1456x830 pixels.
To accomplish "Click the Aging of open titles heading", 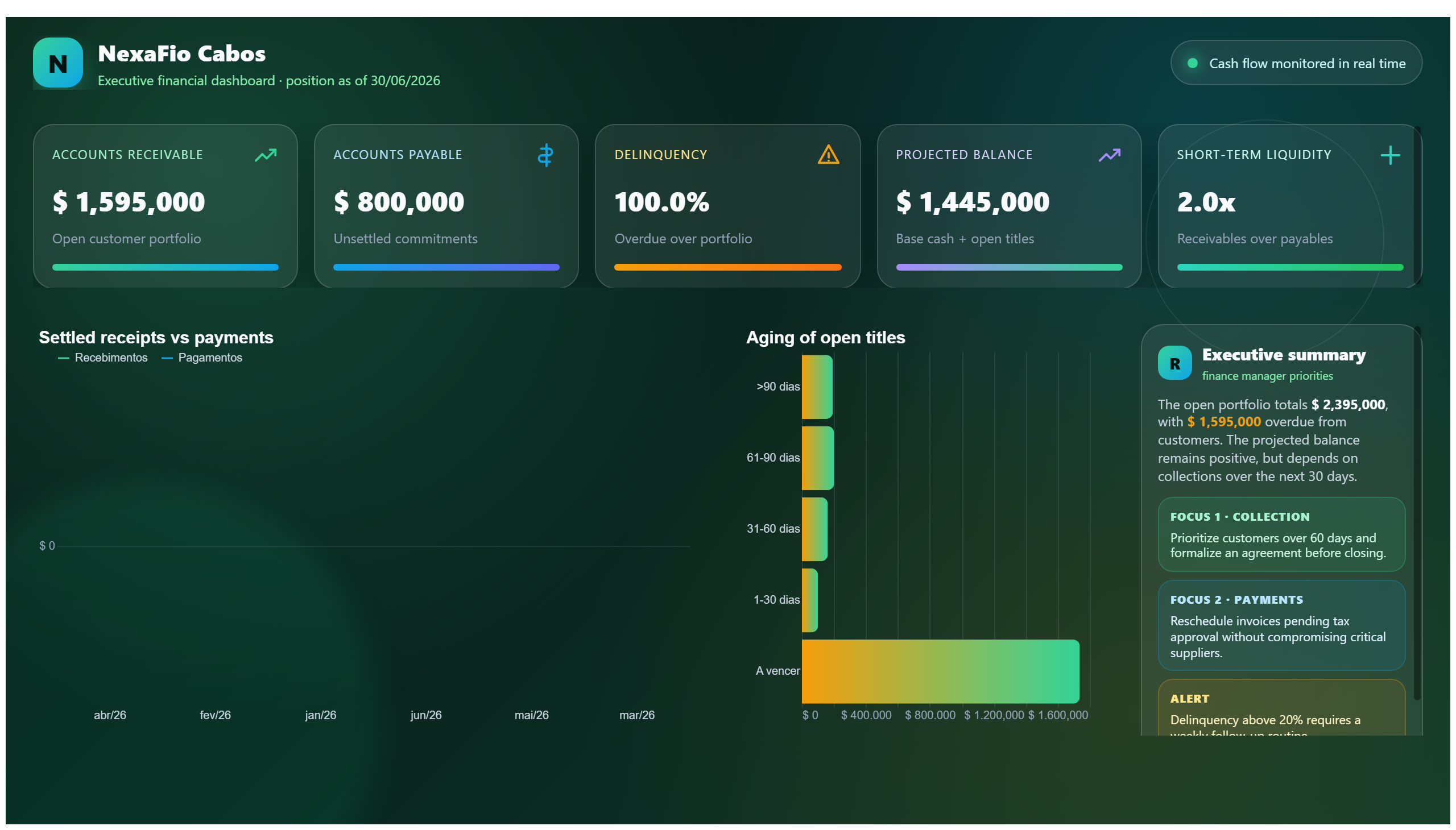I will coord(825,338).
